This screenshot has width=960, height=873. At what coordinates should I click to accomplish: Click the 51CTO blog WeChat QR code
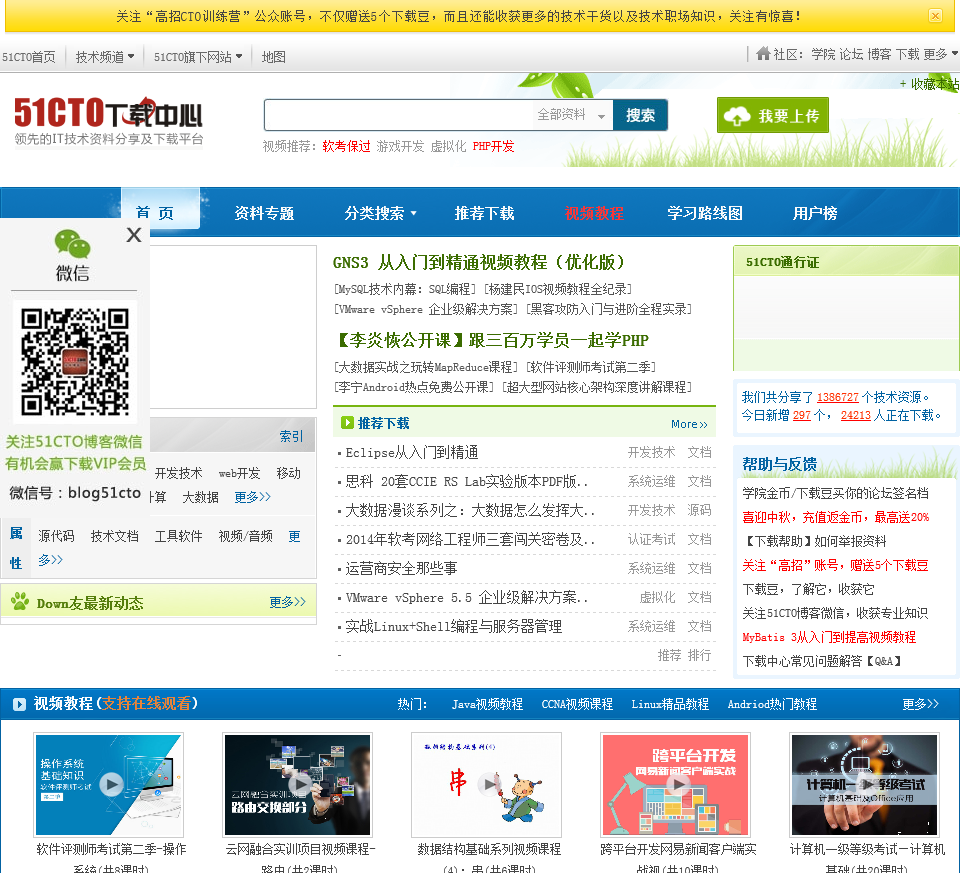(75, 361)
